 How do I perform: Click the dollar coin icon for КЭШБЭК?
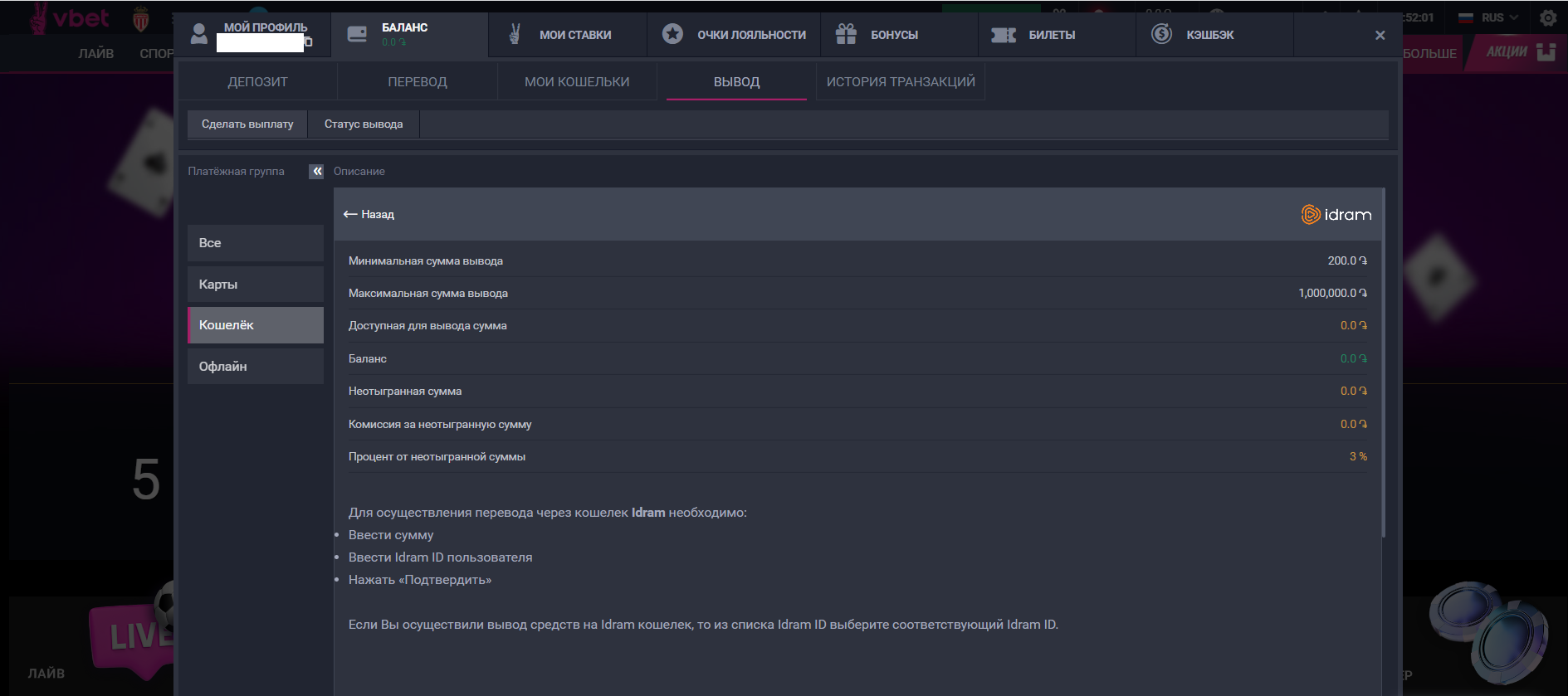pos(1161,34)
